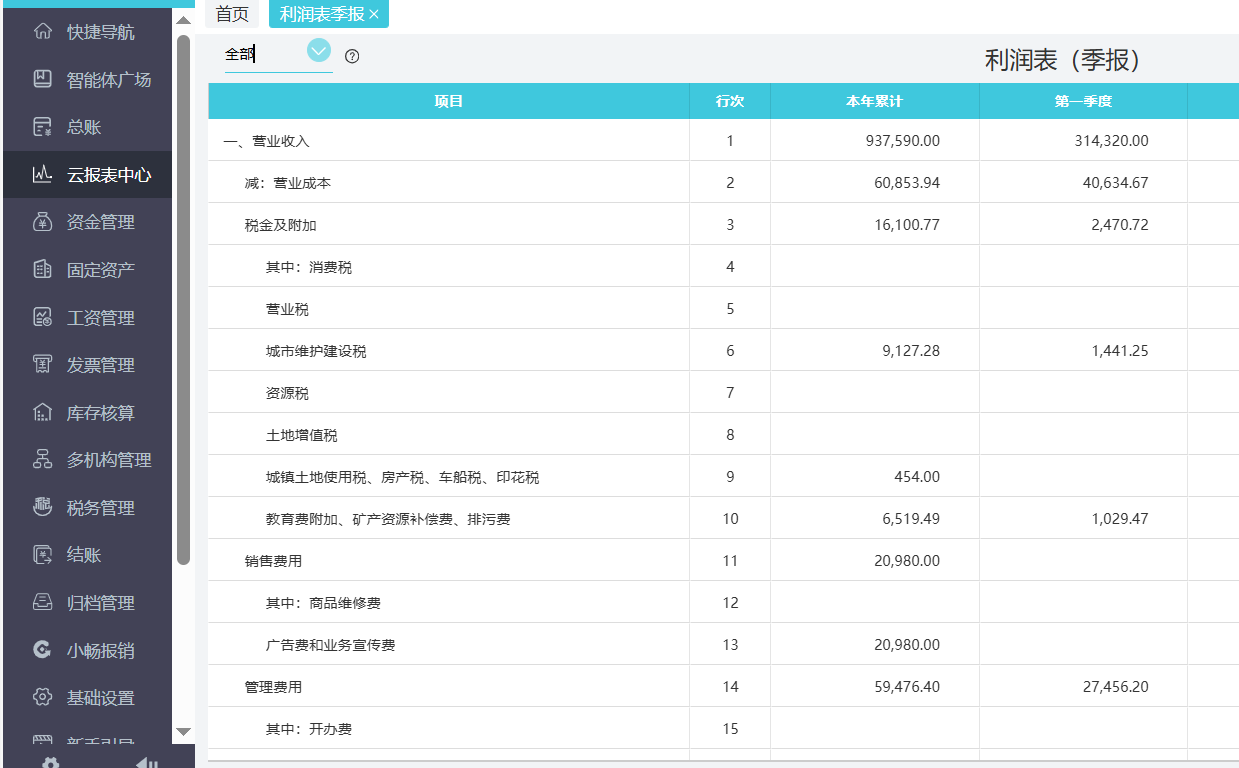The height and width of the screenshot is (768, 1239).
Task: Open 发票管理 in the sidebar
Action: coord(42,364)
